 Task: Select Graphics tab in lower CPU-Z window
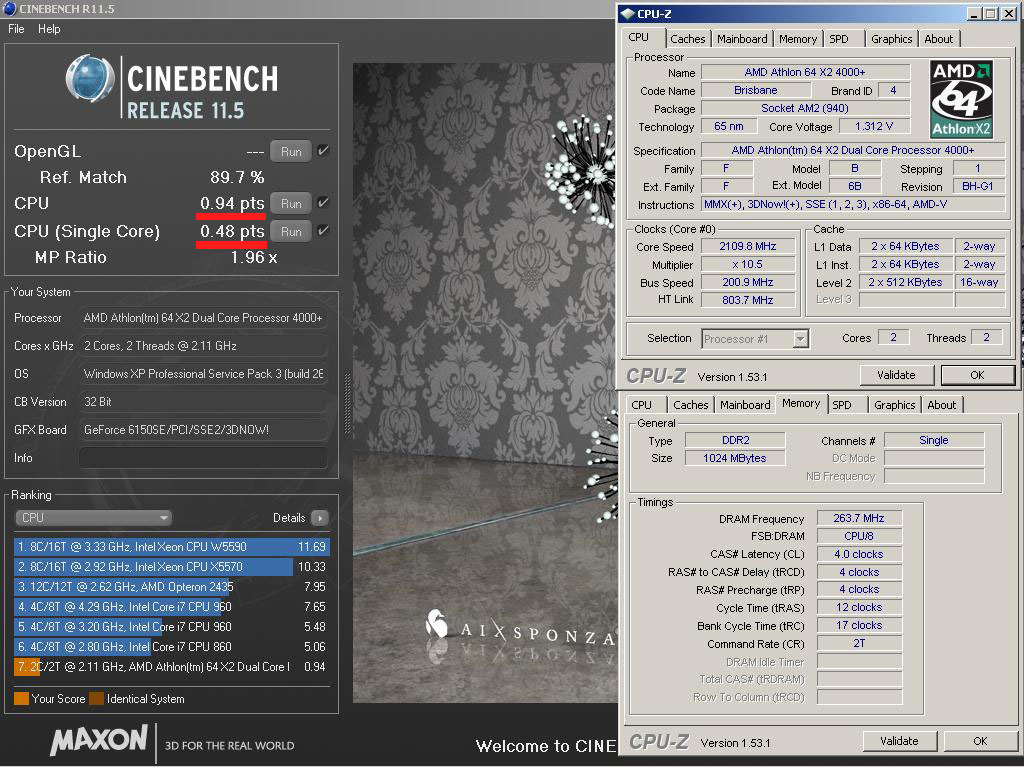895,405
